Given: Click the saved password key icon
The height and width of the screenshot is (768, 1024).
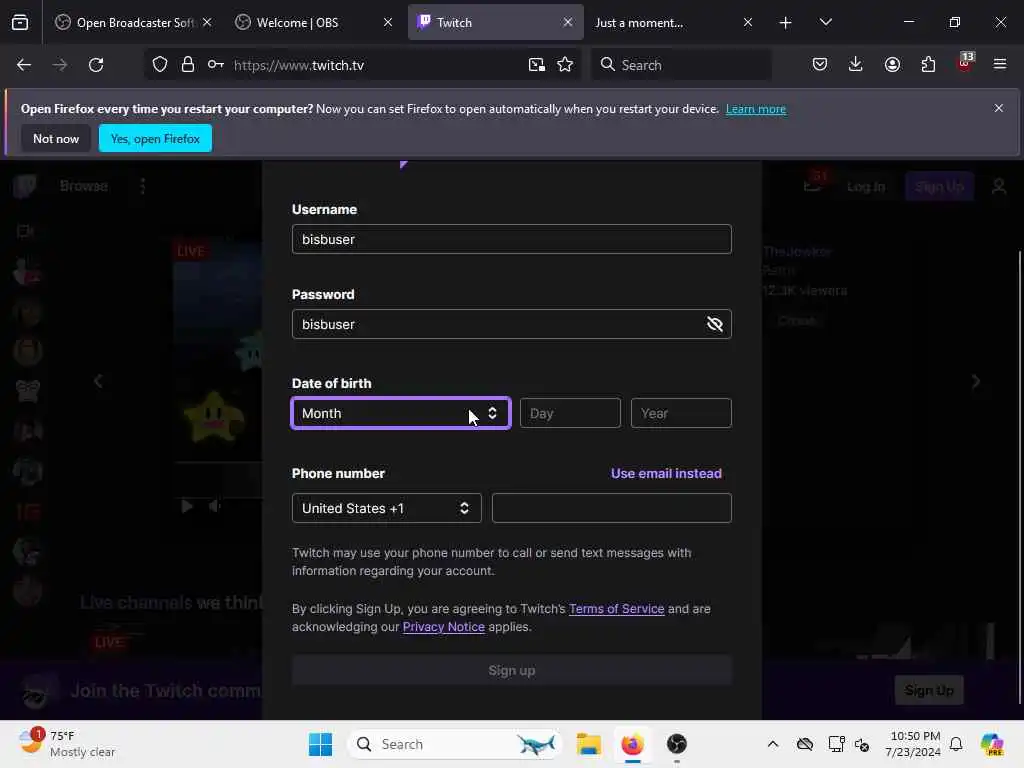Looking at the screenshot, I should coord(216,65).
